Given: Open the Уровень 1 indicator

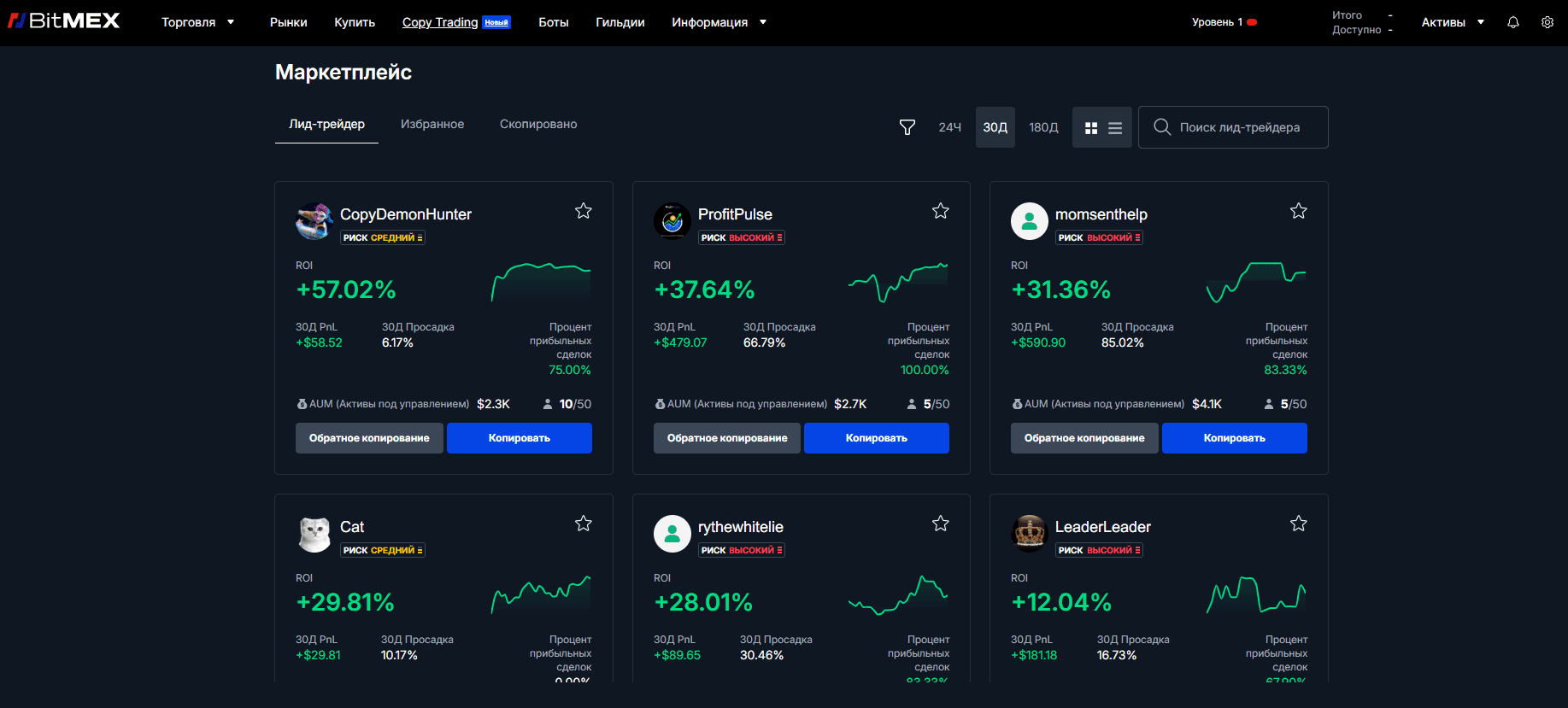Looking at the screenshot, I should (1224, 22).
